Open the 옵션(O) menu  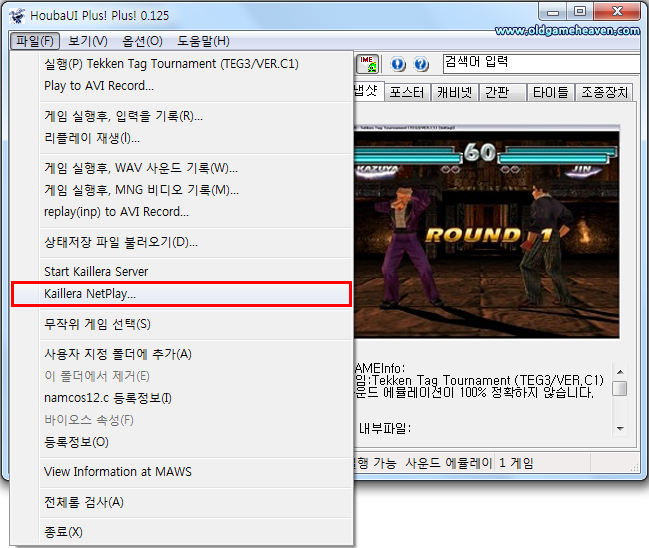coord(142,41)
